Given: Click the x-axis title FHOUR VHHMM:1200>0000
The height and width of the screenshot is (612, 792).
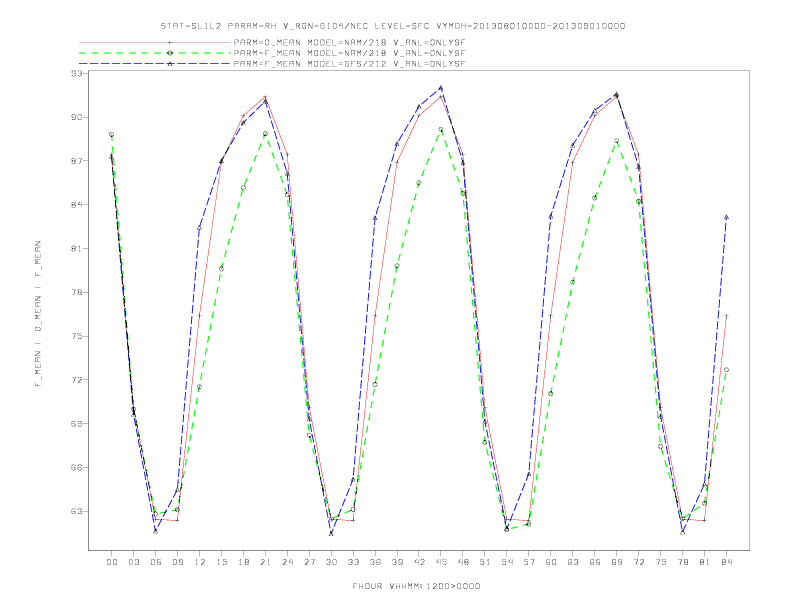Looking at the screenshot, I should point(416,586).
